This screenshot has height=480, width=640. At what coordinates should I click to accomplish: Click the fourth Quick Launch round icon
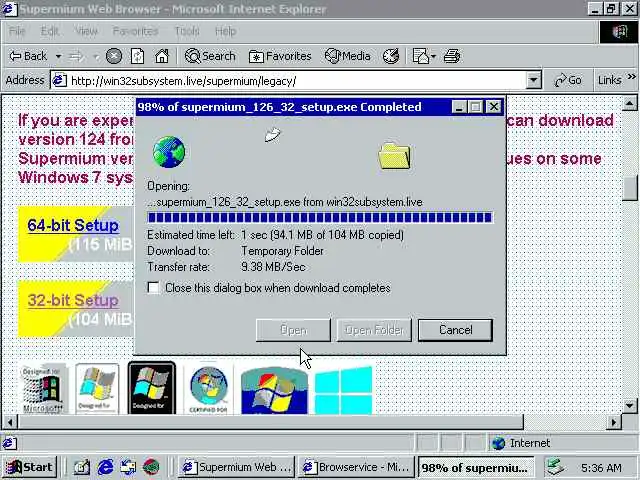[151, 467]
